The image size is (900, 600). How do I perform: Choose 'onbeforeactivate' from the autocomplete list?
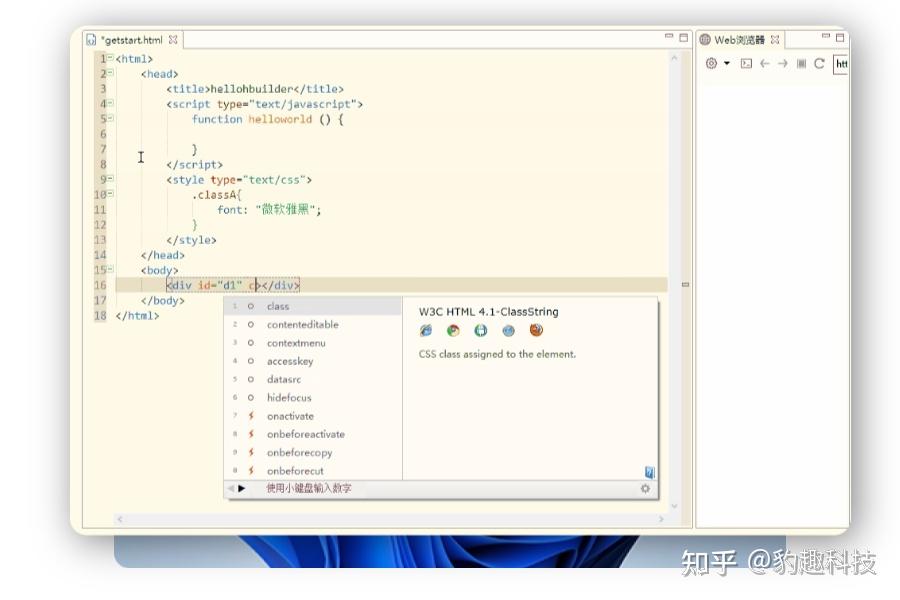click(x=313, y=434)
